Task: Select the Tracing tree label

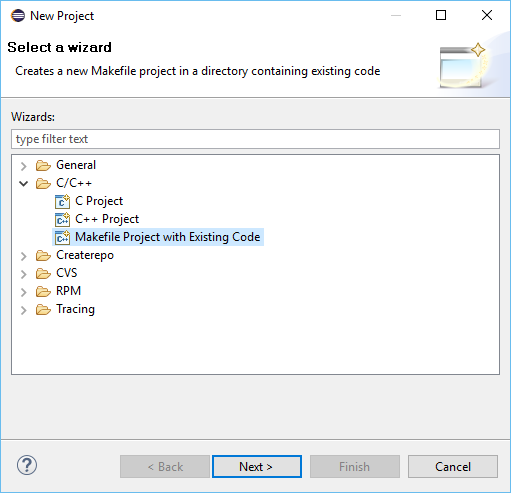Action: pyautogui.click(x=75, y=309)
